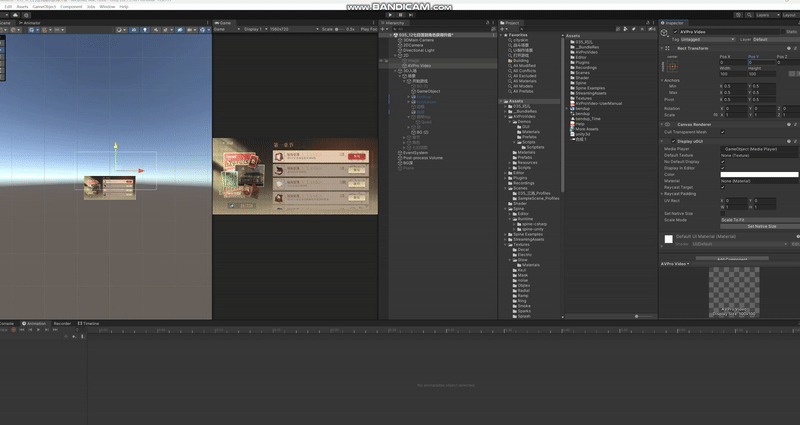This screenshot has width=800, height=425.
Task: Lock the Hierarchy panel
Action: [x=488, y=22]
